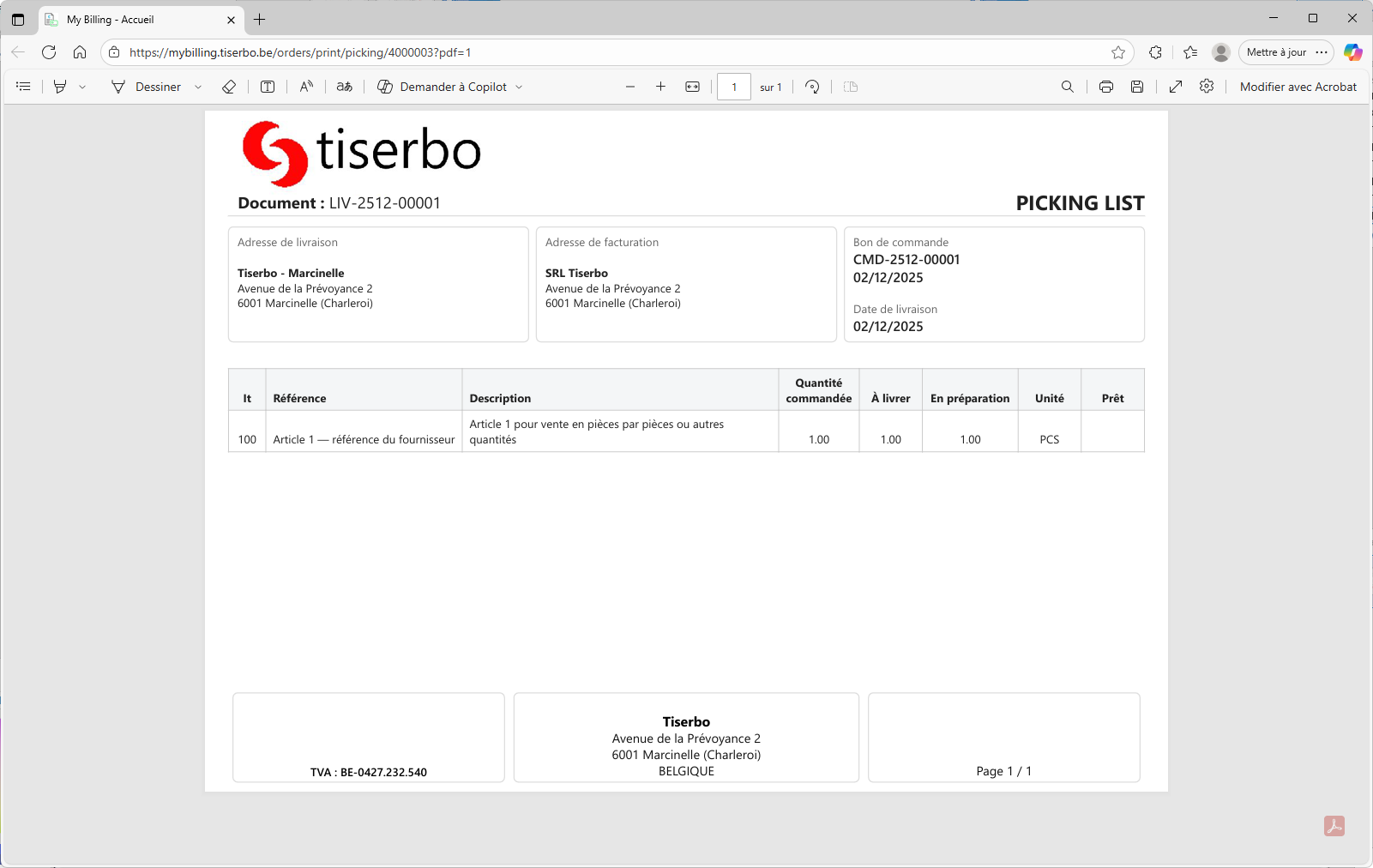1373x868 pixels.
Task: Click the translate icon in PDF toolbar
Action: click(x=345, y=87)
